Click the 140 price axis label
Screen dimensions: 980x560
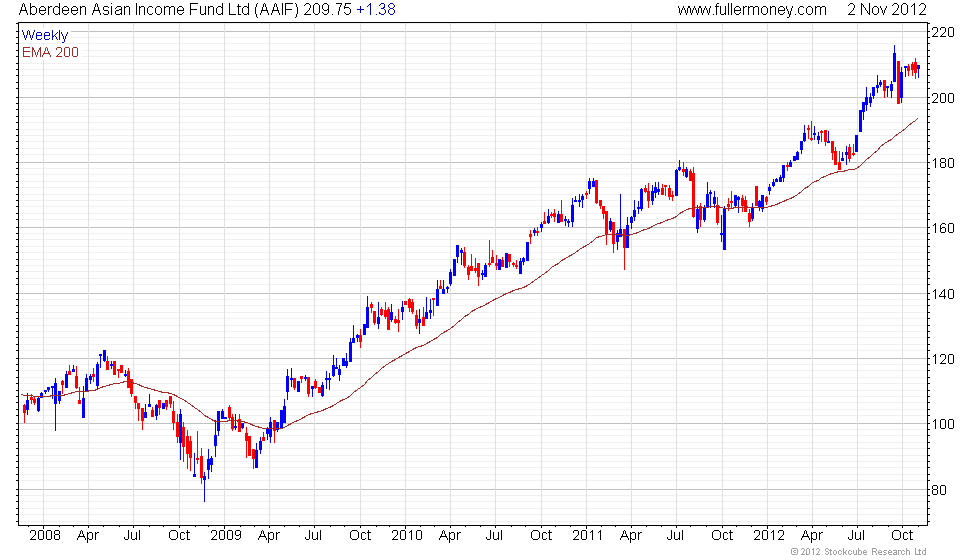point(943,294)
